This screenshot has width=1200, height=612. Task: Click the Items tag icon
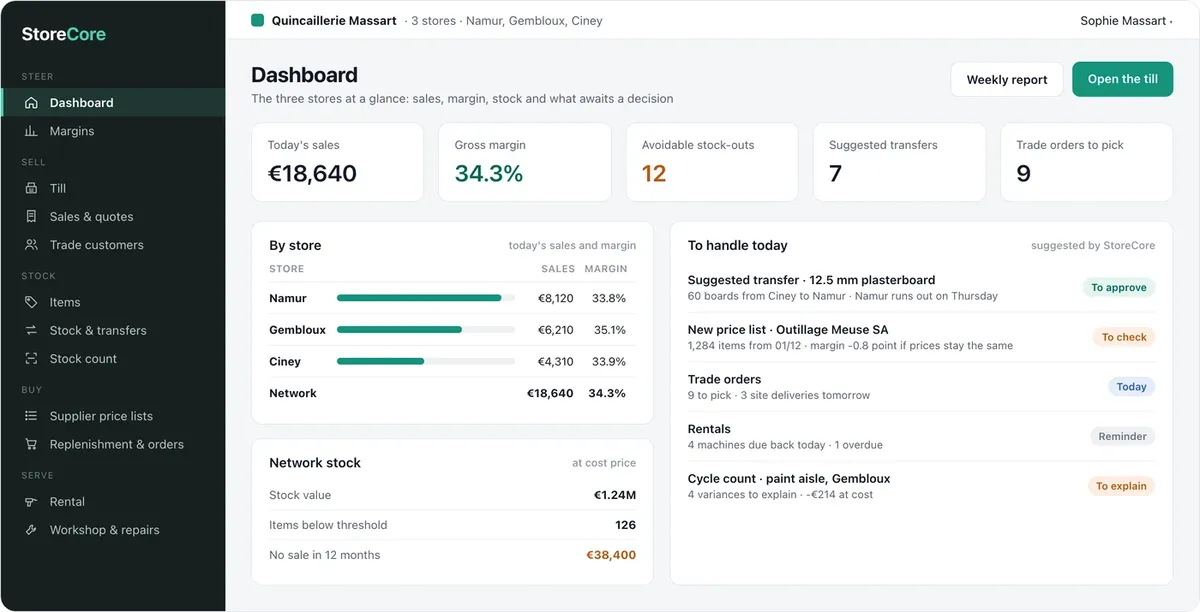[31, 302]
